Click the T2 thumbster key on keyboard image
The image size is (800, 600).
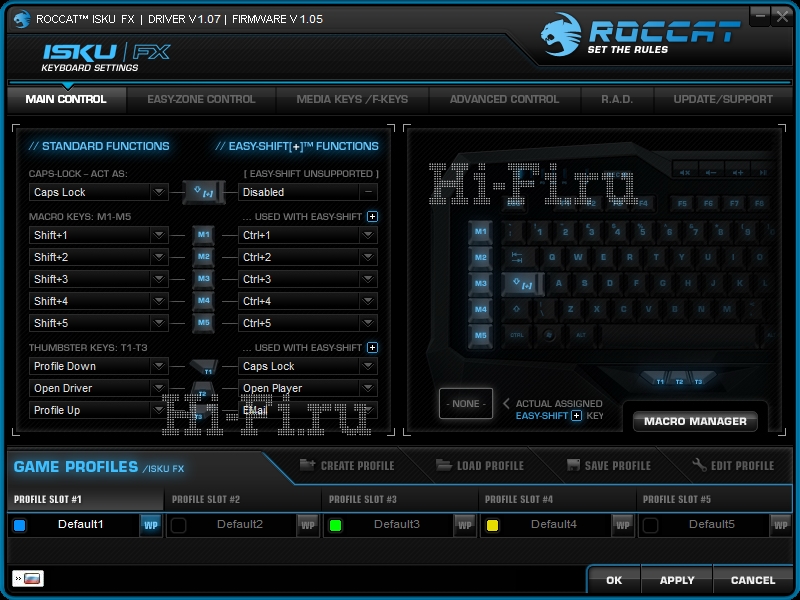click(x=680, y=381)
